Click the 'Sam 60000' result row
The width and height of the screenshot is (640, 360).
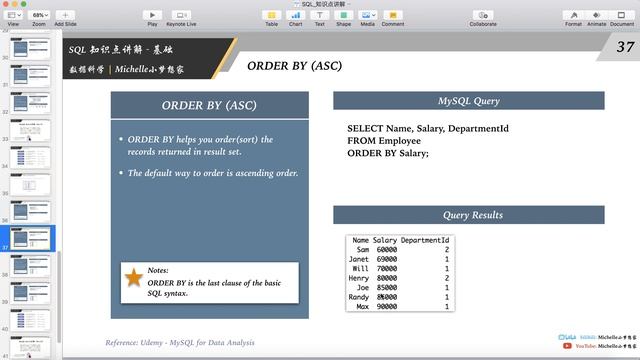[400, 250]
